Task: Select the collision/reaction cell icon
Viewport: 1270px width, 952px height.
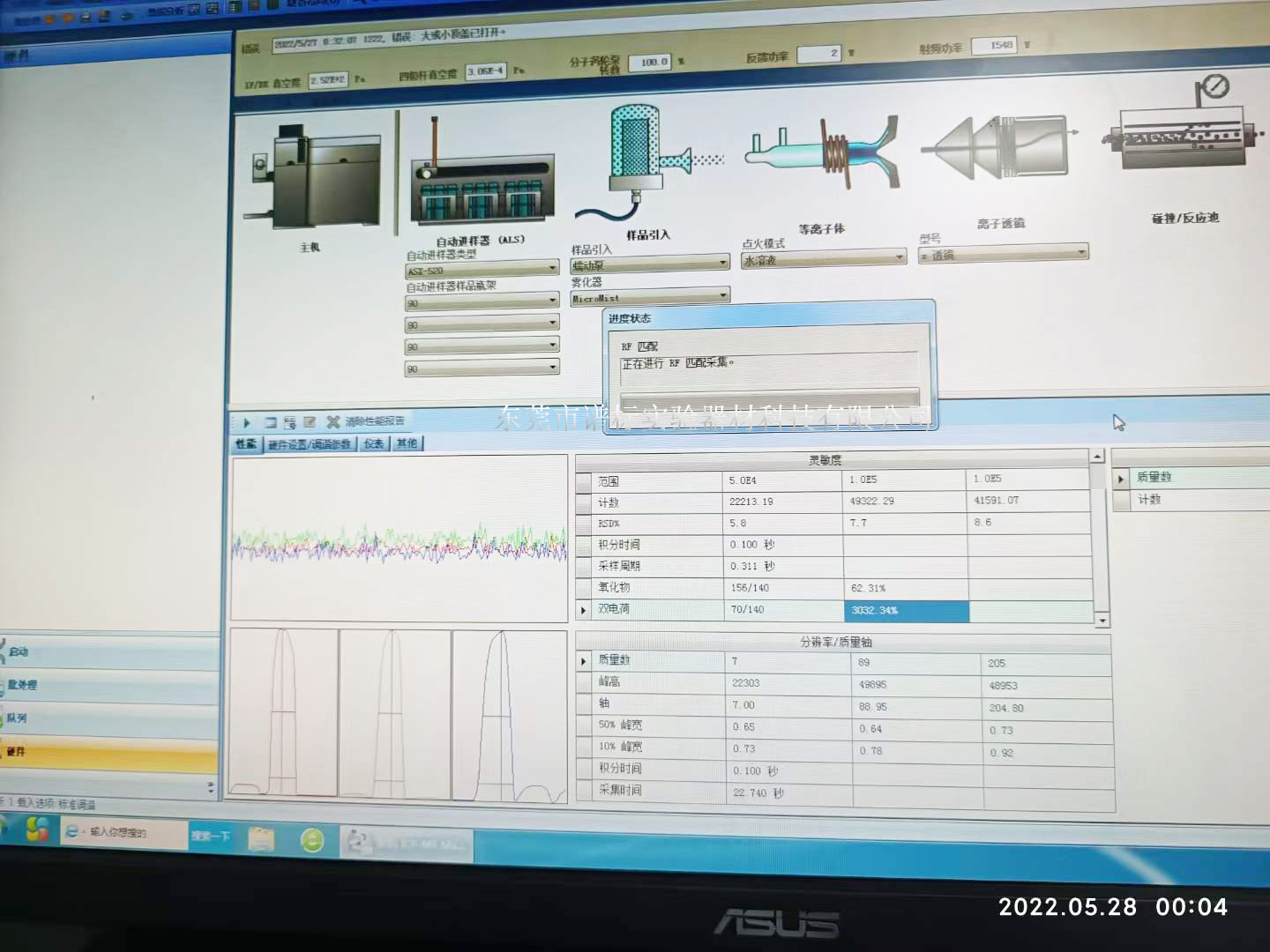Action: click(1182, 141)
